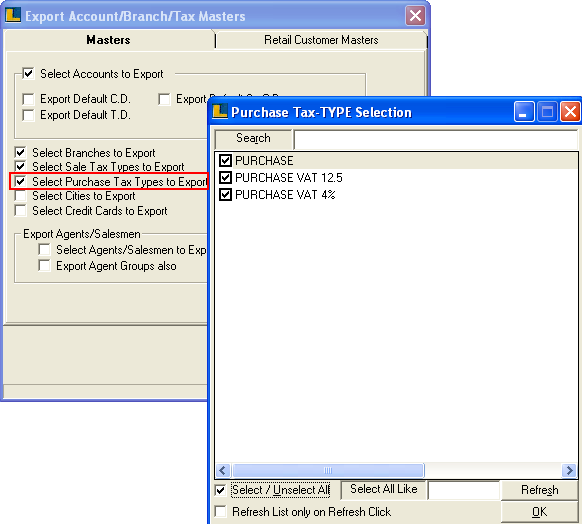Click the list's left scroll arrow
Viewport: 582px width, 524px height.
[223, 471]
